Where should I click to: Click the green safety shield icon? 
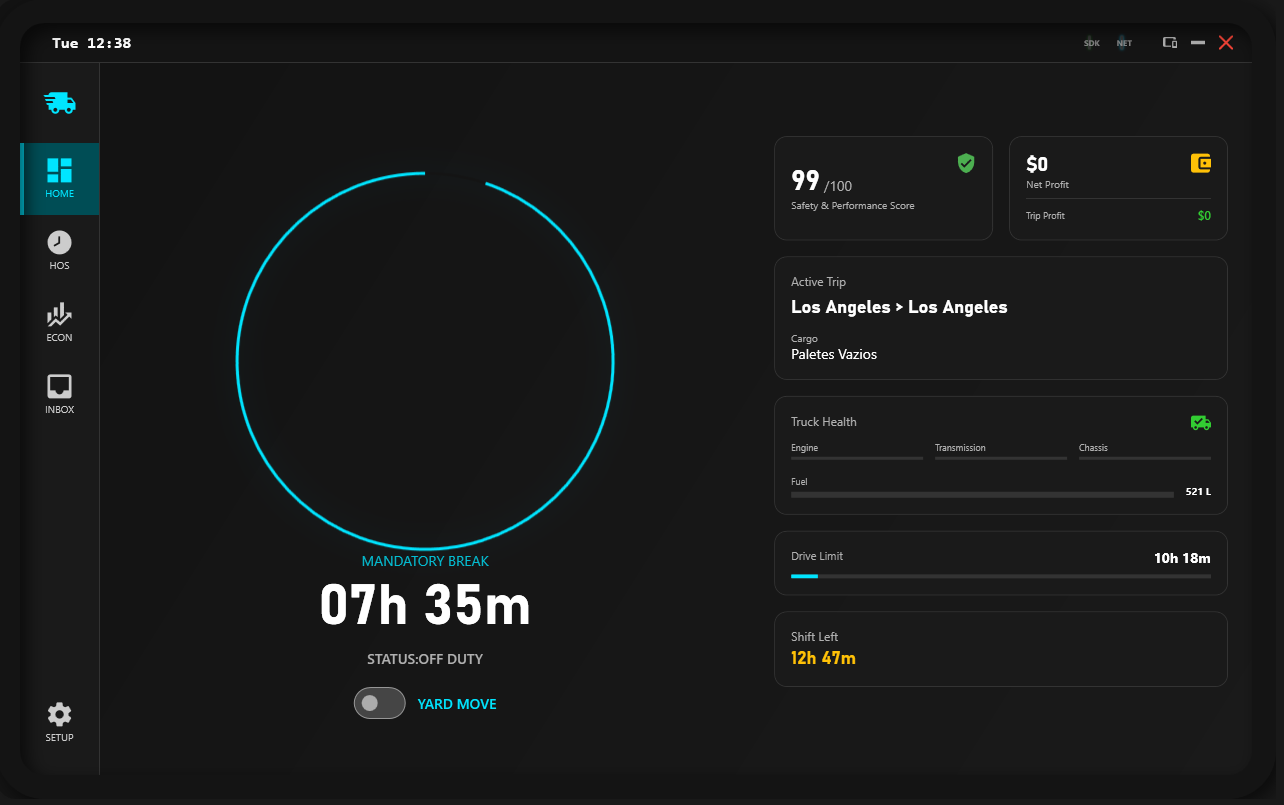point(965,163)
